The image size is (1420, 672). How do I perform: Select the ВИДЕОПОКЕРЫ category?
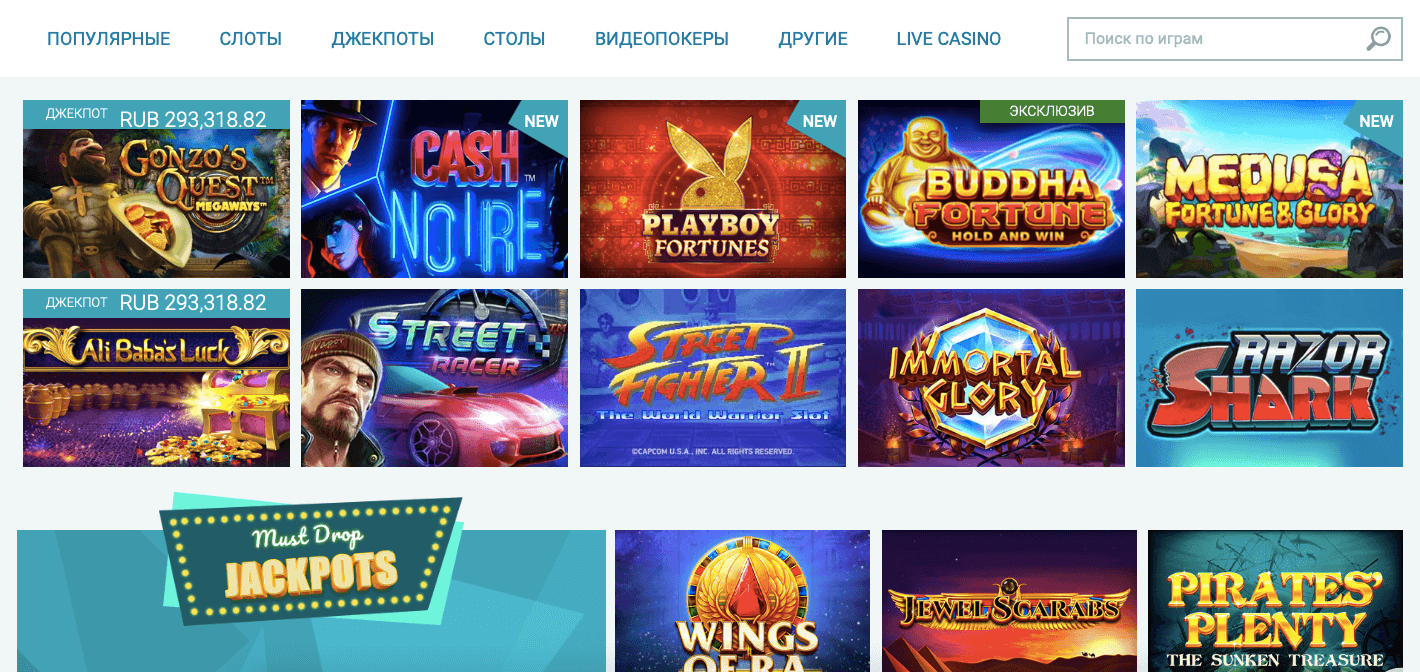(662, 39)
